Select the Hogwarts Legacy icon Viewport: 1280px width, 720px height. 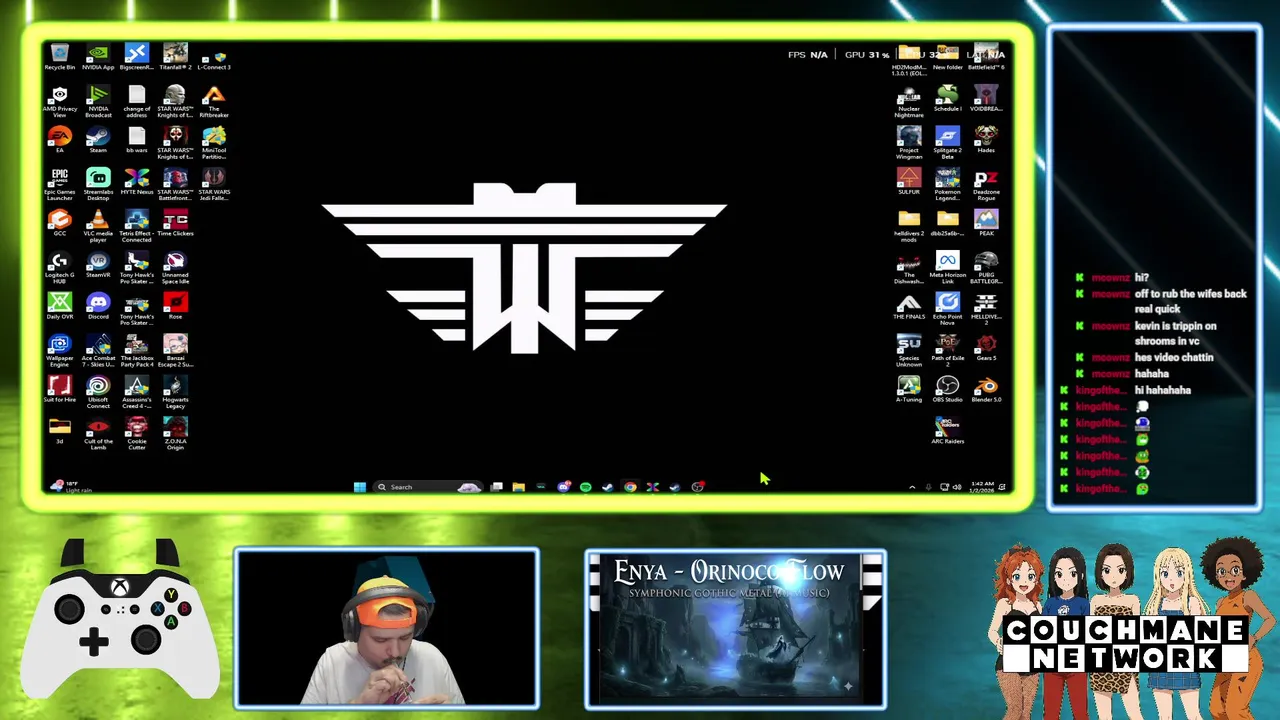(175, 392)
